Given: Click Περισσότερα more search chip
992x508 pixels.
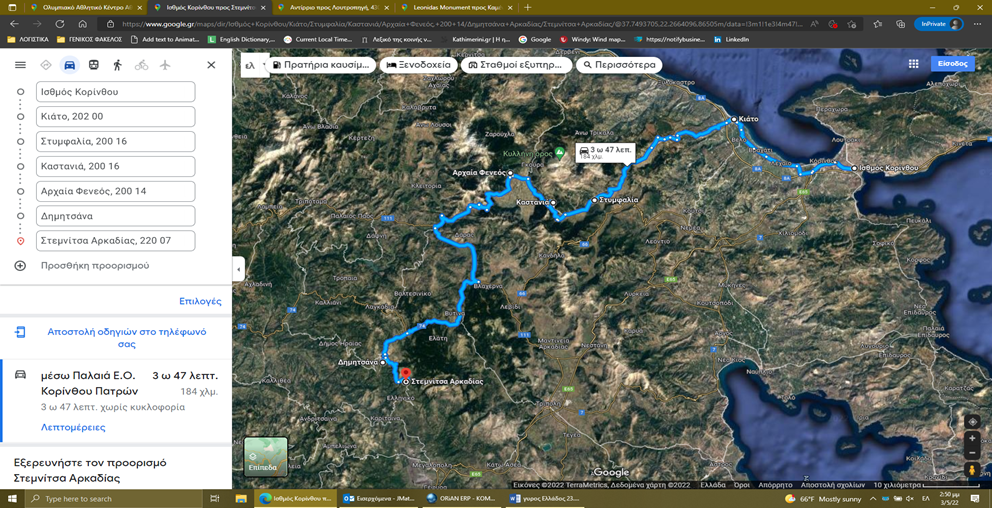Looking at the screenshot, I should point(619,65).
